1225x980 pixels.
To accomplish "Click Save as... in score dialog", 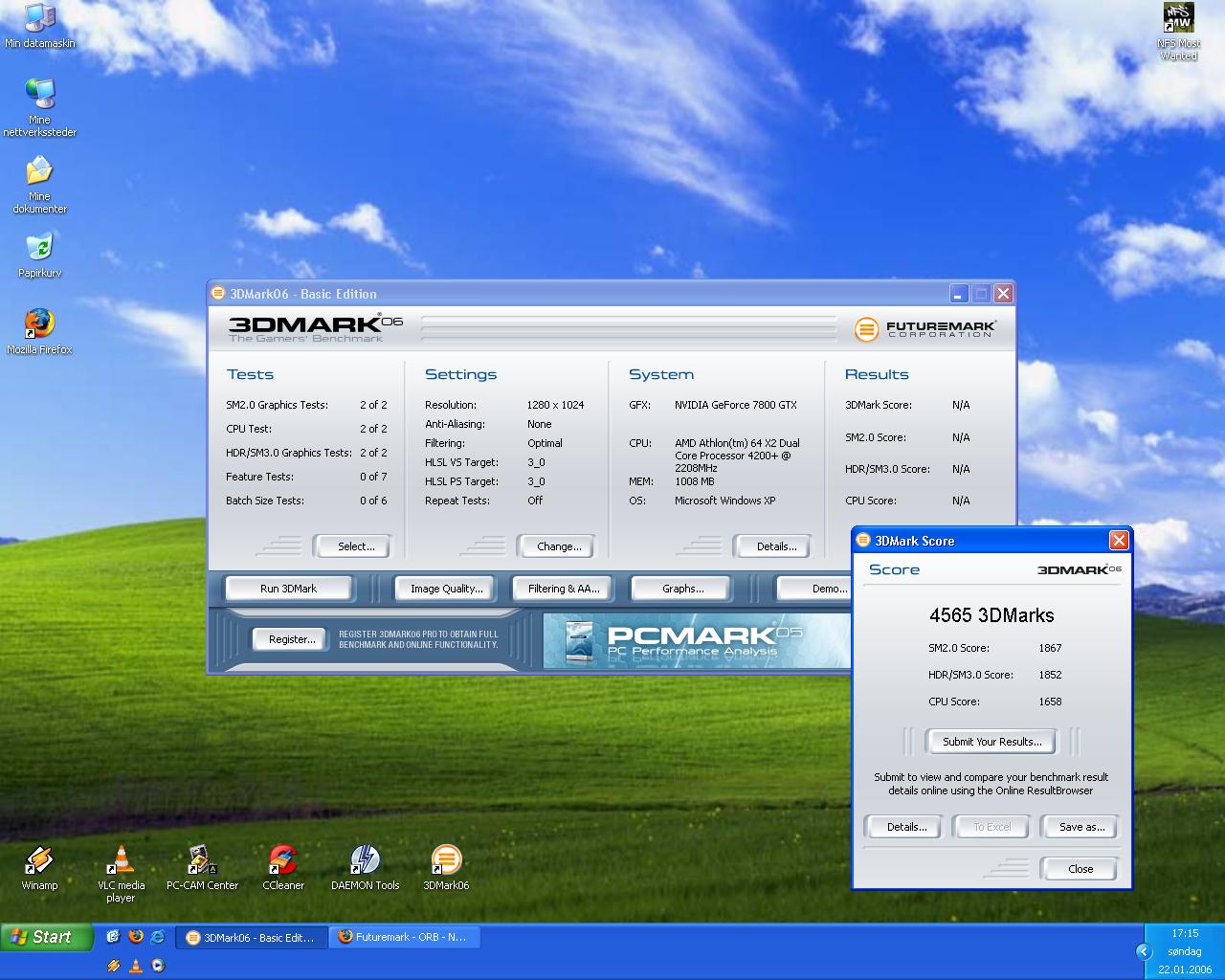I will coord(1081,827).
